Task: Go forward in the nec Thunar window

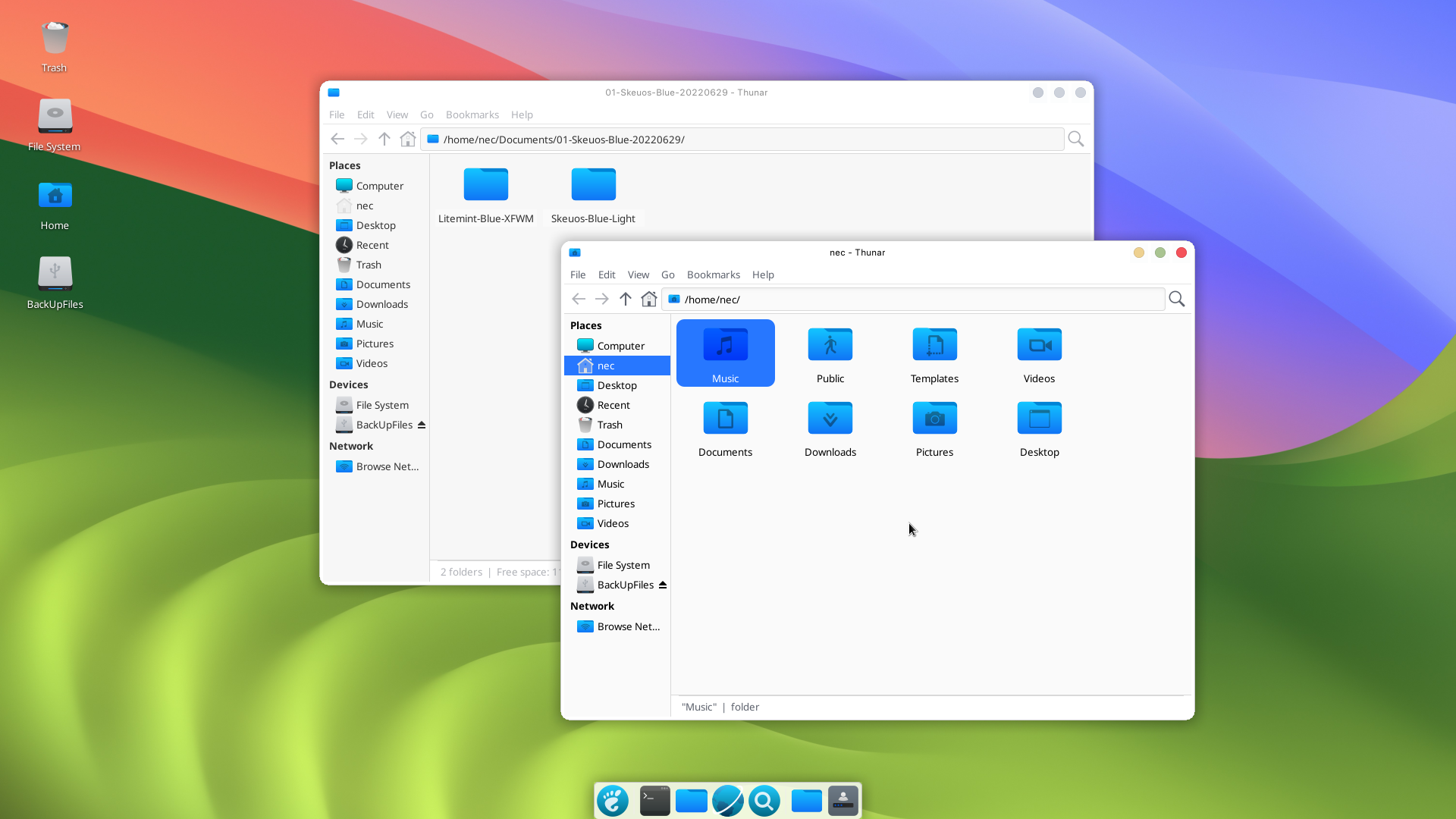Action: (602, 300)
